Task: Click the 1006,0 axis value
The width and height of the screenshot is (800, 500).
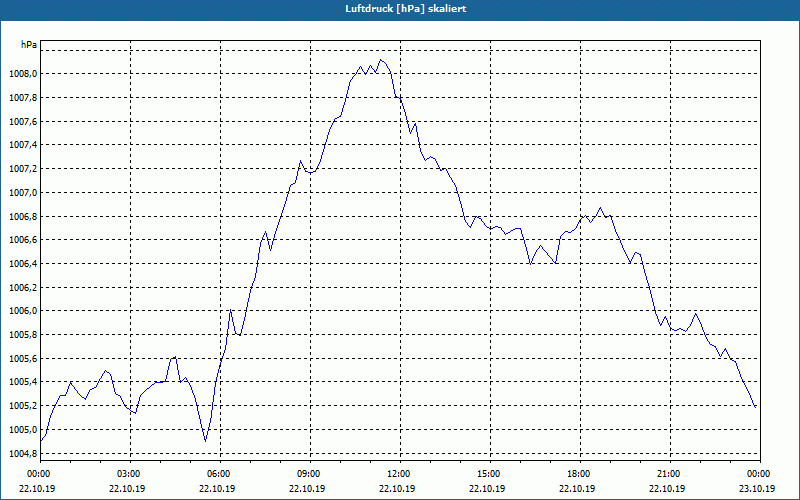Action: (x=23, y=311)
